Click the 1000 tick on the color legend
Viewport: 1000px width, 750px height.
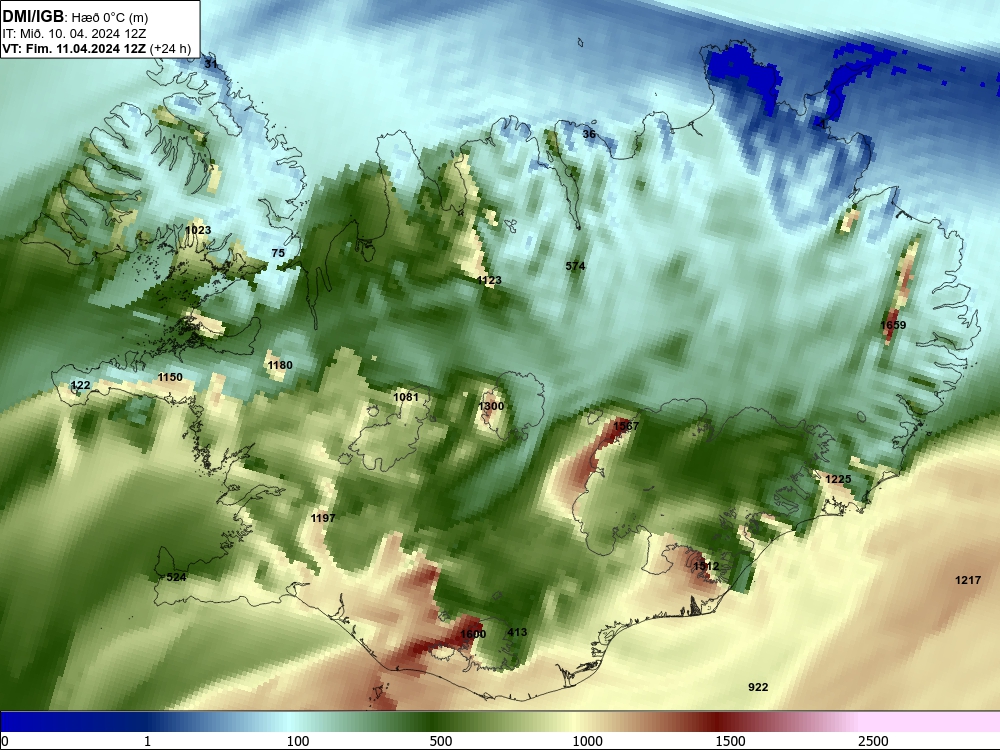tap(587, 741)
